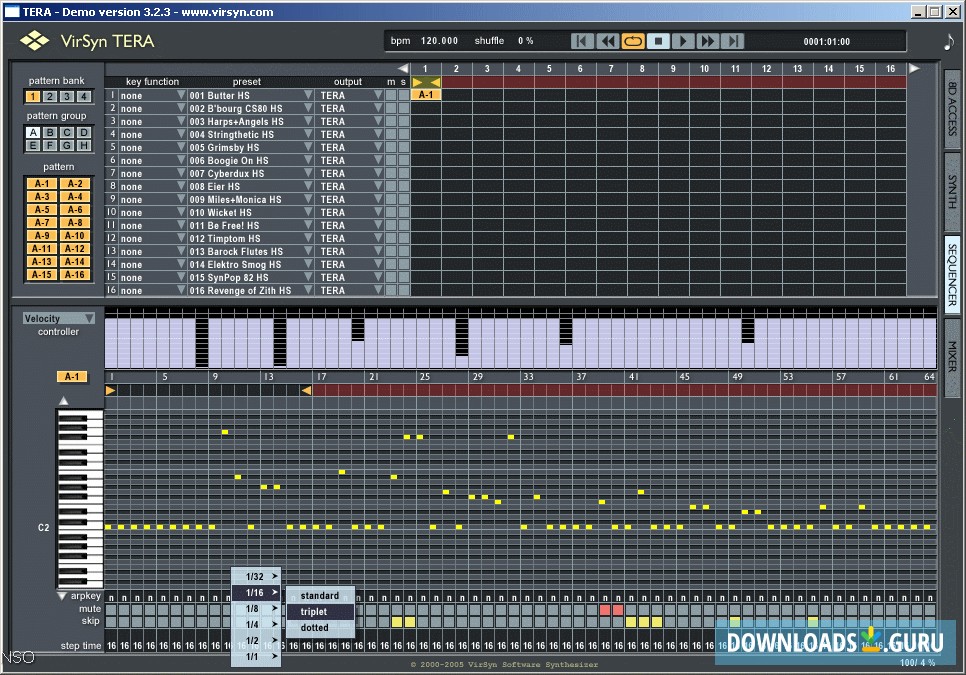Toggle mute for track 1 Butter HS
Image resolution: width=966 pixels, height=675 pixels.
click(x=391, y=95)
